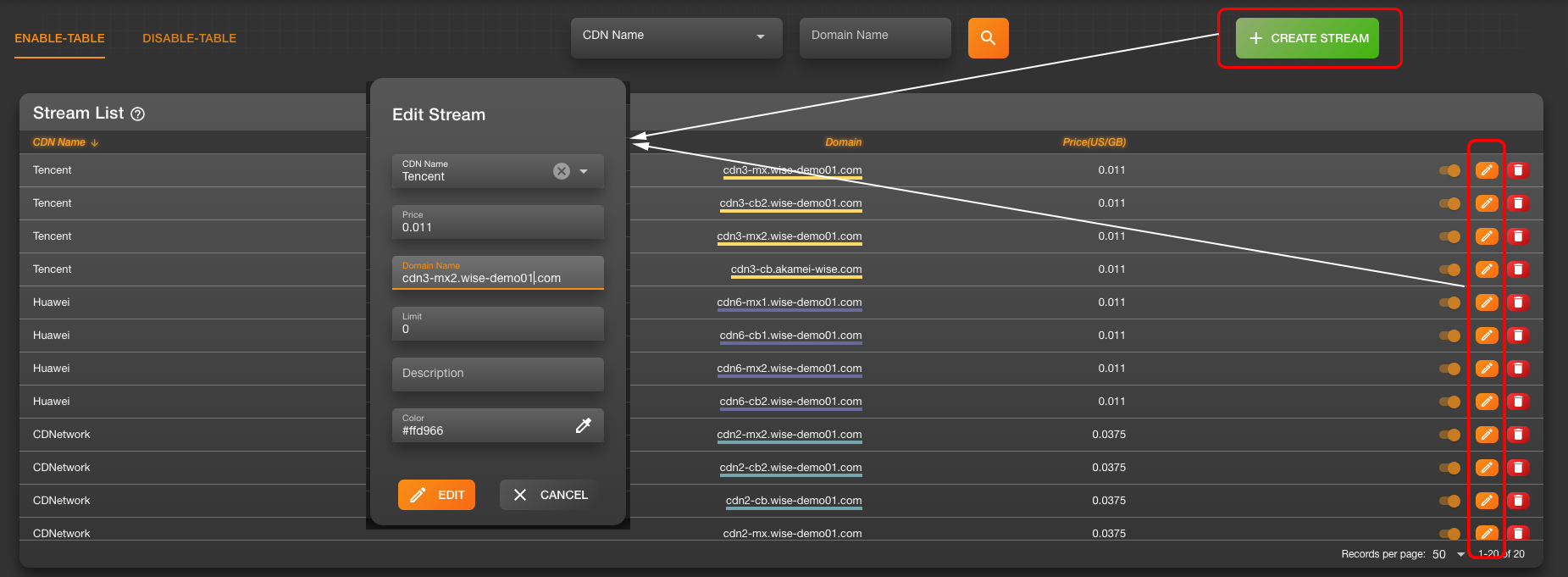Screen dimensions: 1568x577
Task: Click the Price field showing 0.011
Action: (498, 222)
